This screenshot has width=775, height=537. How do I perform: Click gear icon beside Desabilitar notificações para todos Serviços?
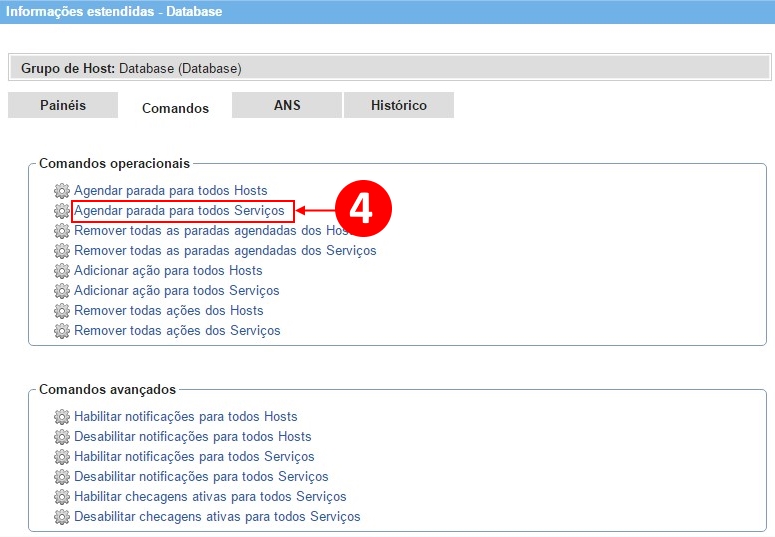(x=62, y=477)
